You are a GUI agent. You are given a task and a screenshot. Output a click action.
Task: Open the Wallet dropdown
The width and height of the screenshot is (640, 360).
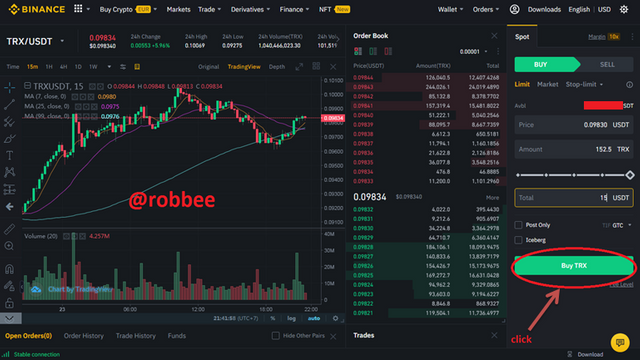(450, 9)
